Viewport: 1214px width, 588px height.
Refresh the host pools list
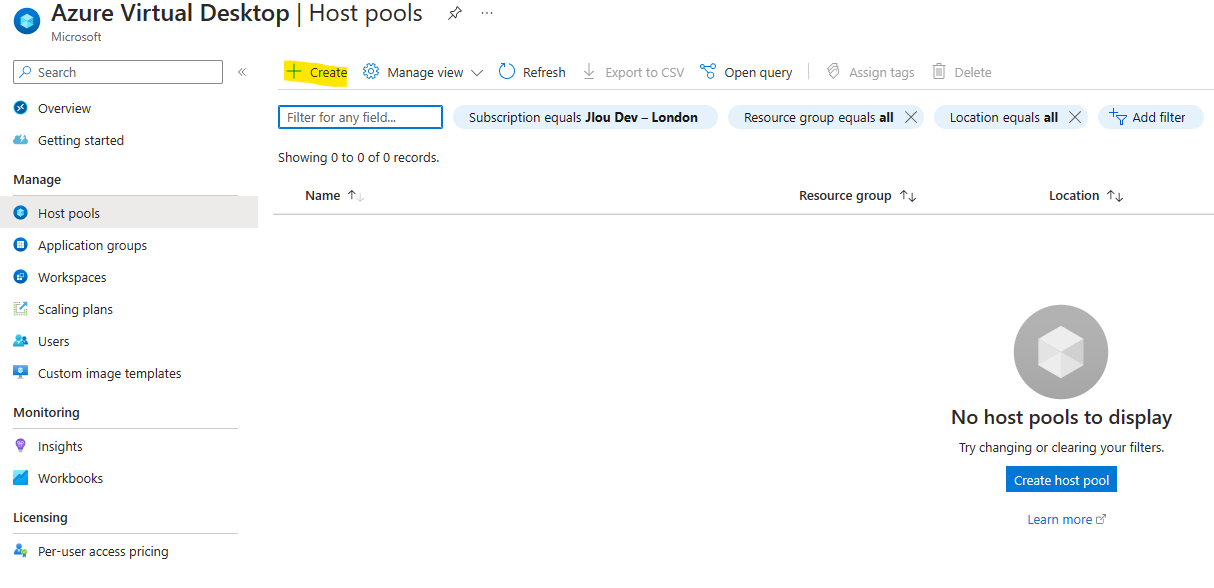tap(544, 72)
